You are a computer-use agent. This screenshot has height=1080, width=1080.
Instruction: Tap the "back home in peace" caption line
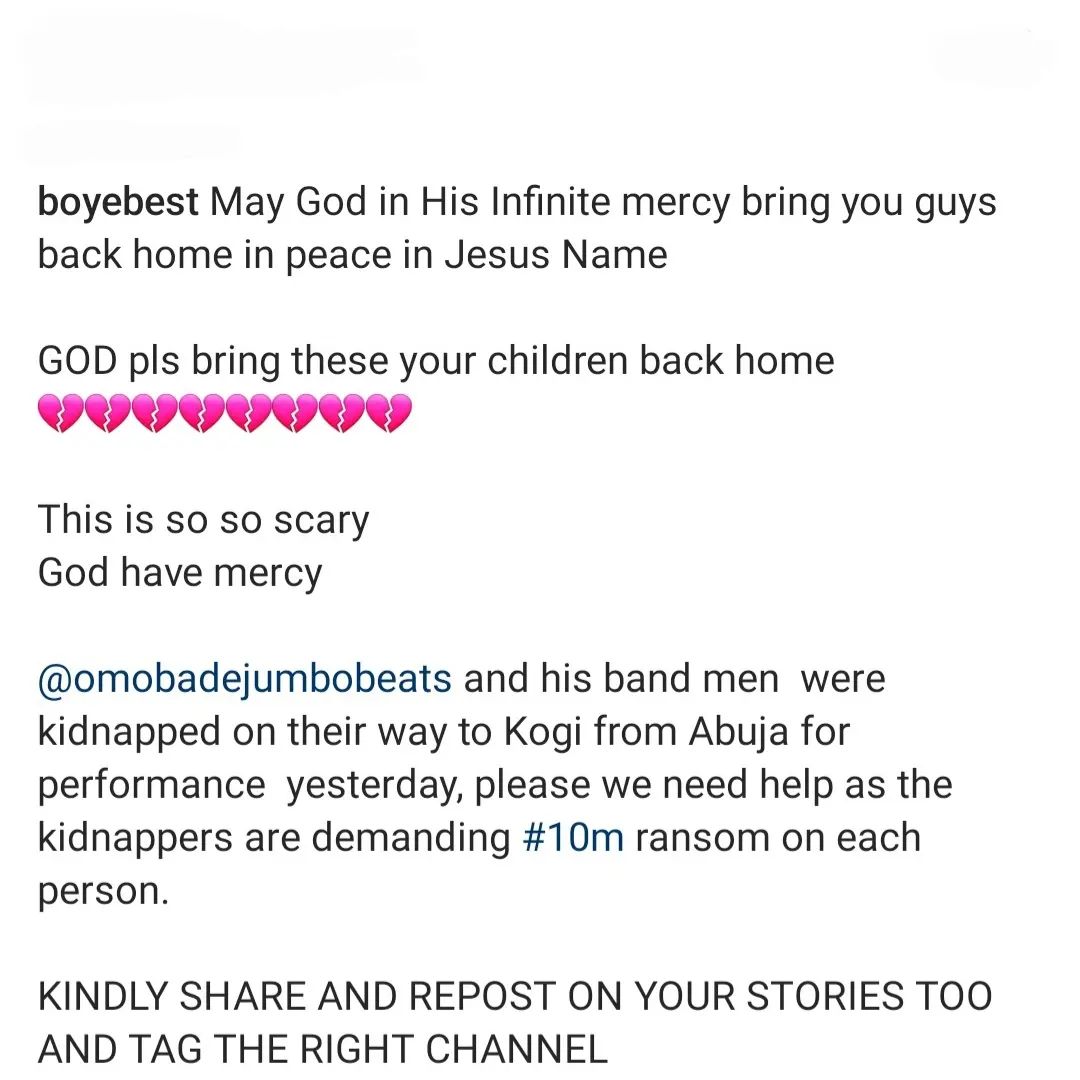[x=352, y=254]
